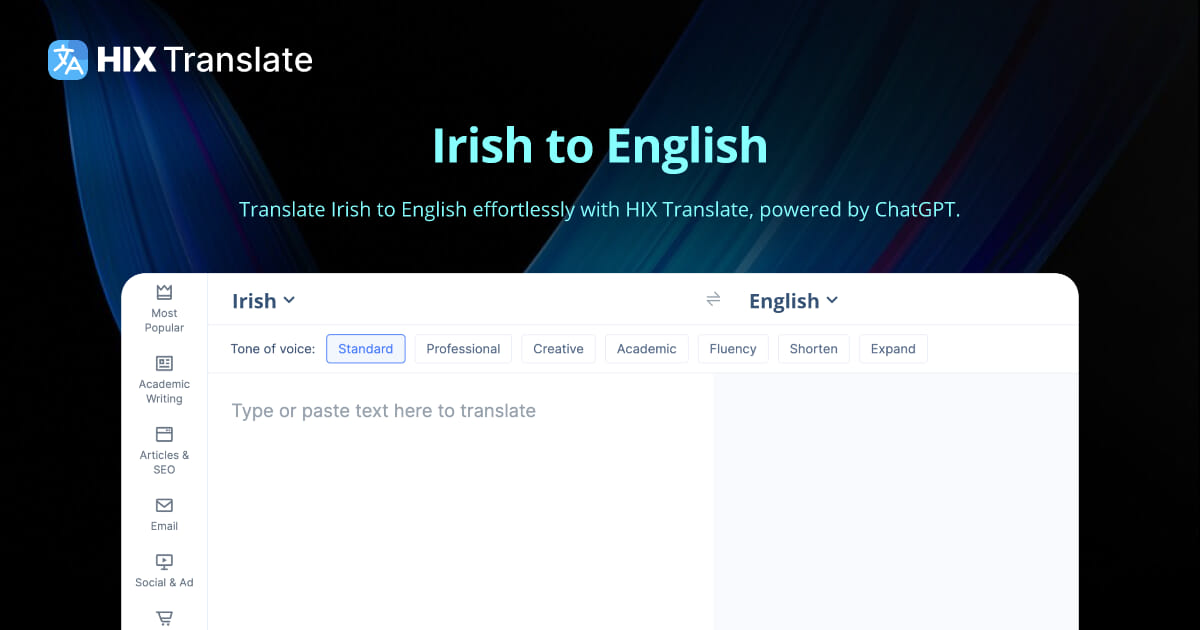
Task: Enable the Professional tone
Action: coord(463,348)
